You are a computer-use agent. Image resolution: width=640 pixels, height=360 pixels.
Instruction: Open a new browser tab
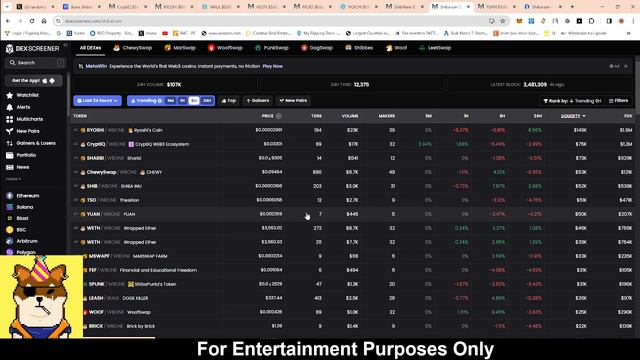pos(572,7)
